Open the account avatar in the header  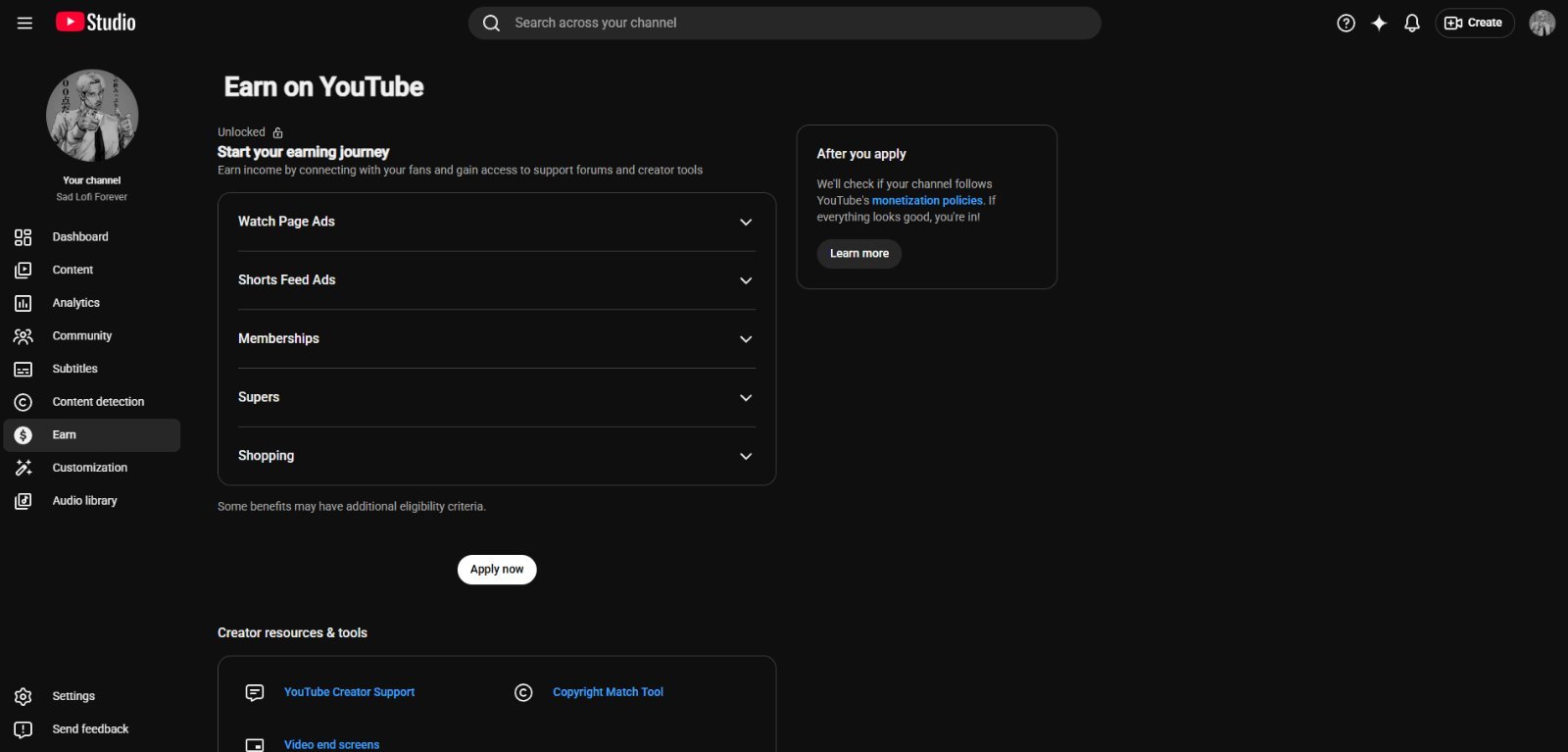click(x=1543, y=23)
